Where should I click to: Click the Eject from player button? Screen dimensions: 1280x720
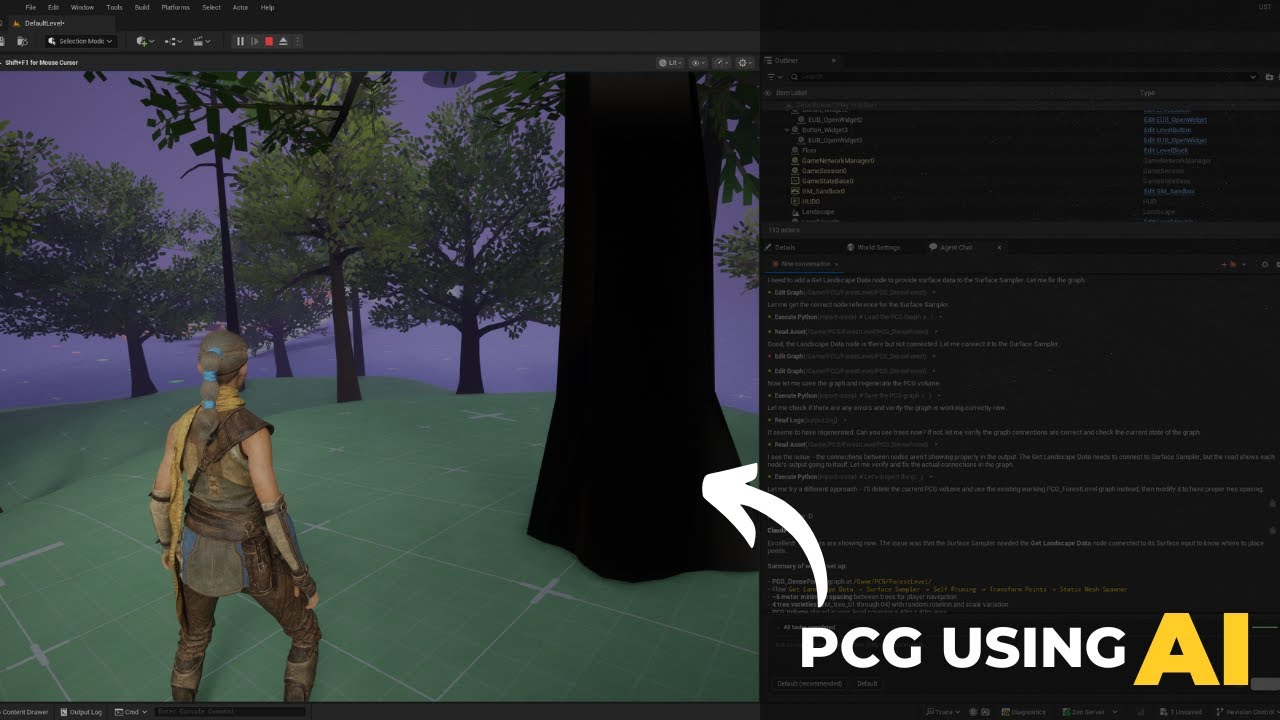[x=284, y=41]
